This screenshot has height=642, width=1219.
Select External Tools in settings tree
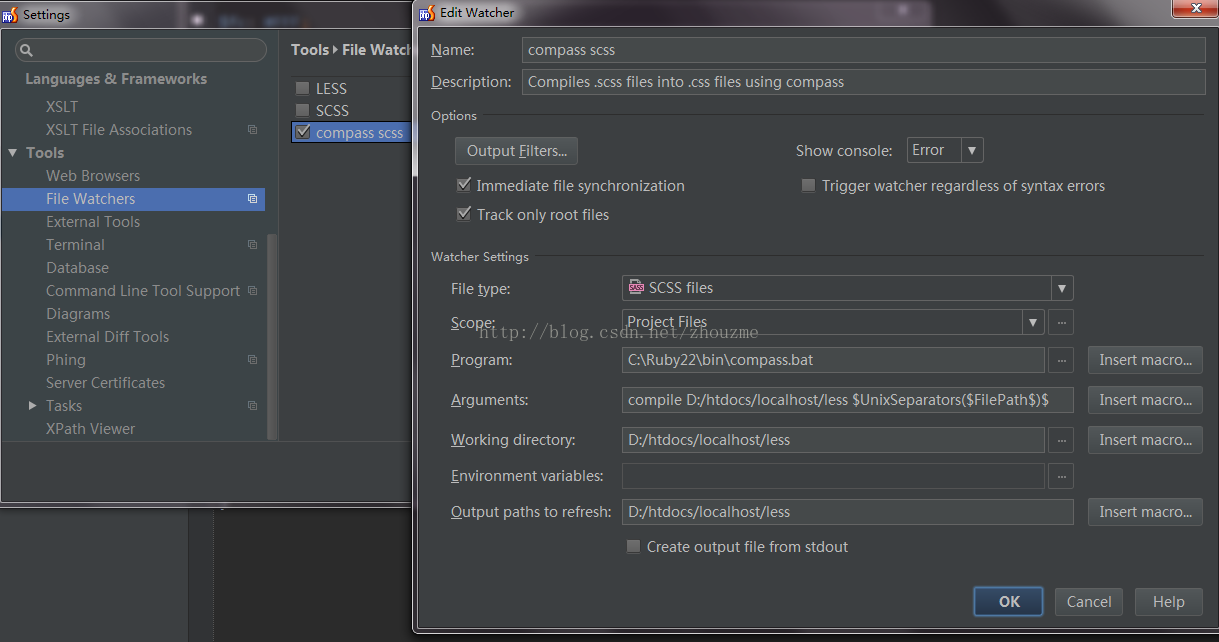pyautogui.click(x=93, y=222)
